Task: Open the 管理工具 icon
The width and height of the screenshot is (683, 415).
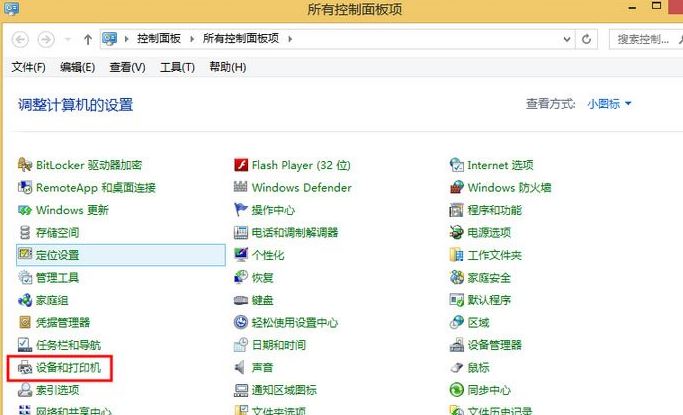Action: pyautogui.click(x=25, y=277)
